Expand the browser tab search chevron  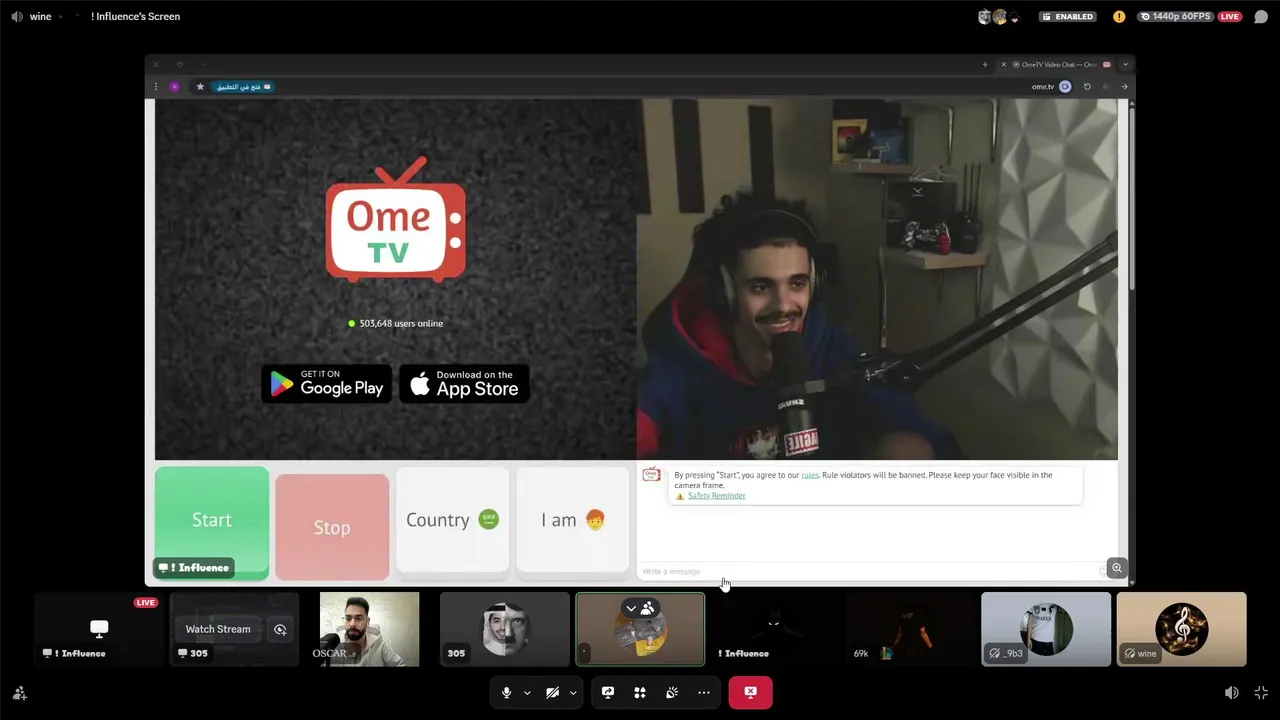pos(1125,64)
